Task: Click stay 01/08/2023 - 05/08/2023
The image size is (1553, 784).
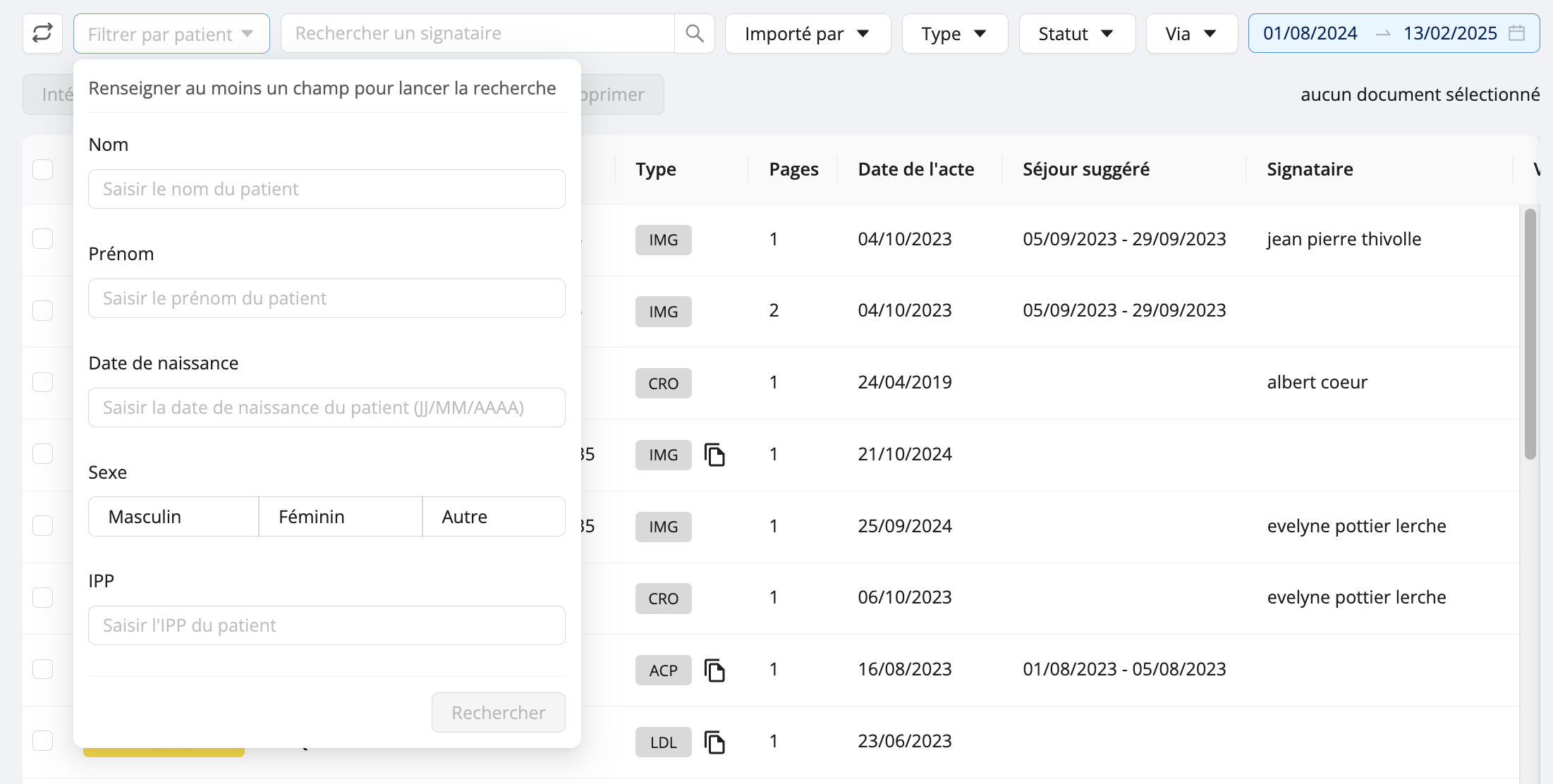Action: (1124, 669)
